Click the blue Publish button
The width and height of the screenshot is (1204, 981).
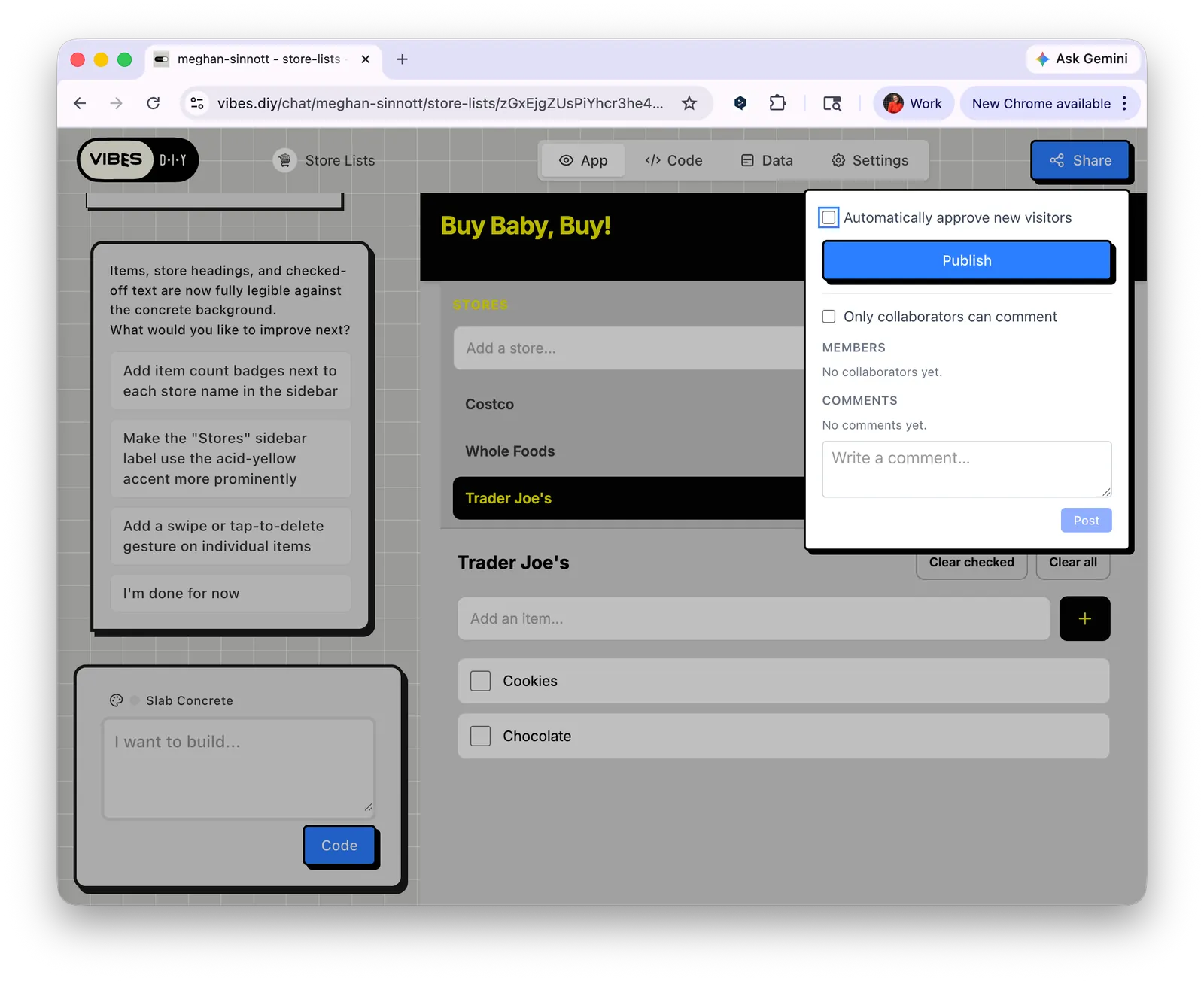pos(966,260)
